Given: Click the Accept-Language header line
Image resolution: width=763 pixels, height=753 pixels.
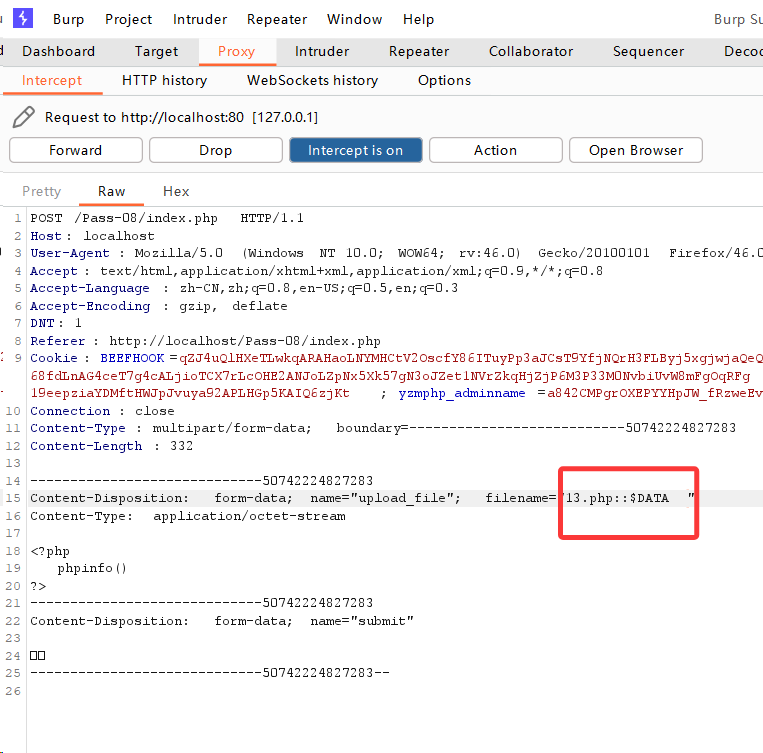Looking at the screenshot, I should pyautogui.click(x=244, y=288).
